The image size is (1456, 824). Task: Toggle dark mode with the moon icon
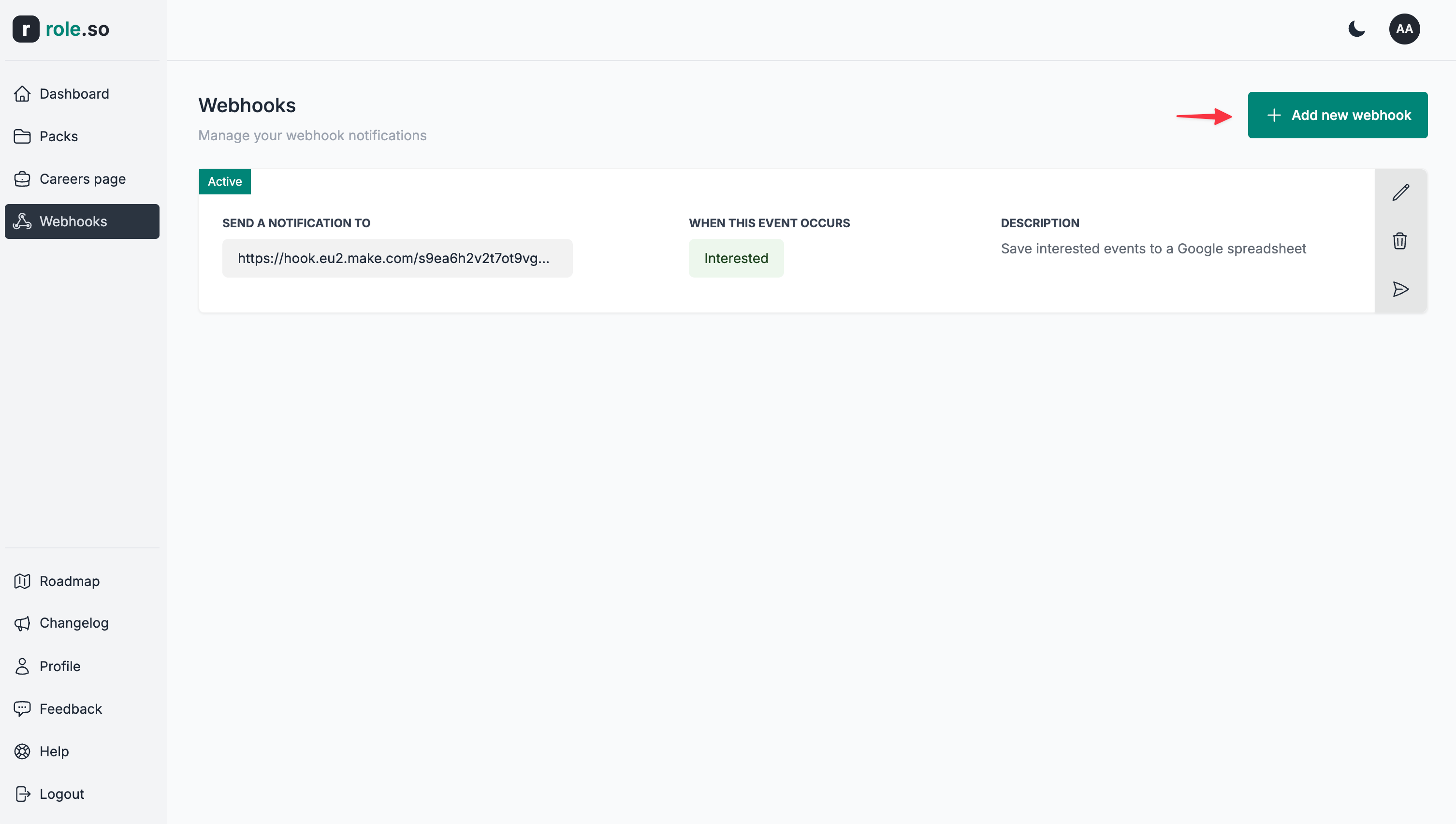[1356, 29]
